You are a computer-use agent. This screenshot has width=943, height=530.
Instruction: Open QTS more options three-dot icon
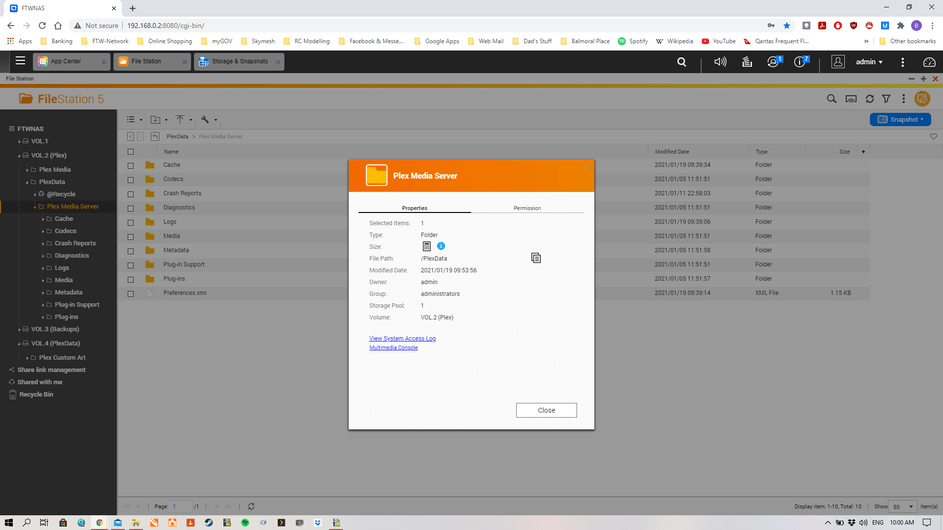pos(902,61)
